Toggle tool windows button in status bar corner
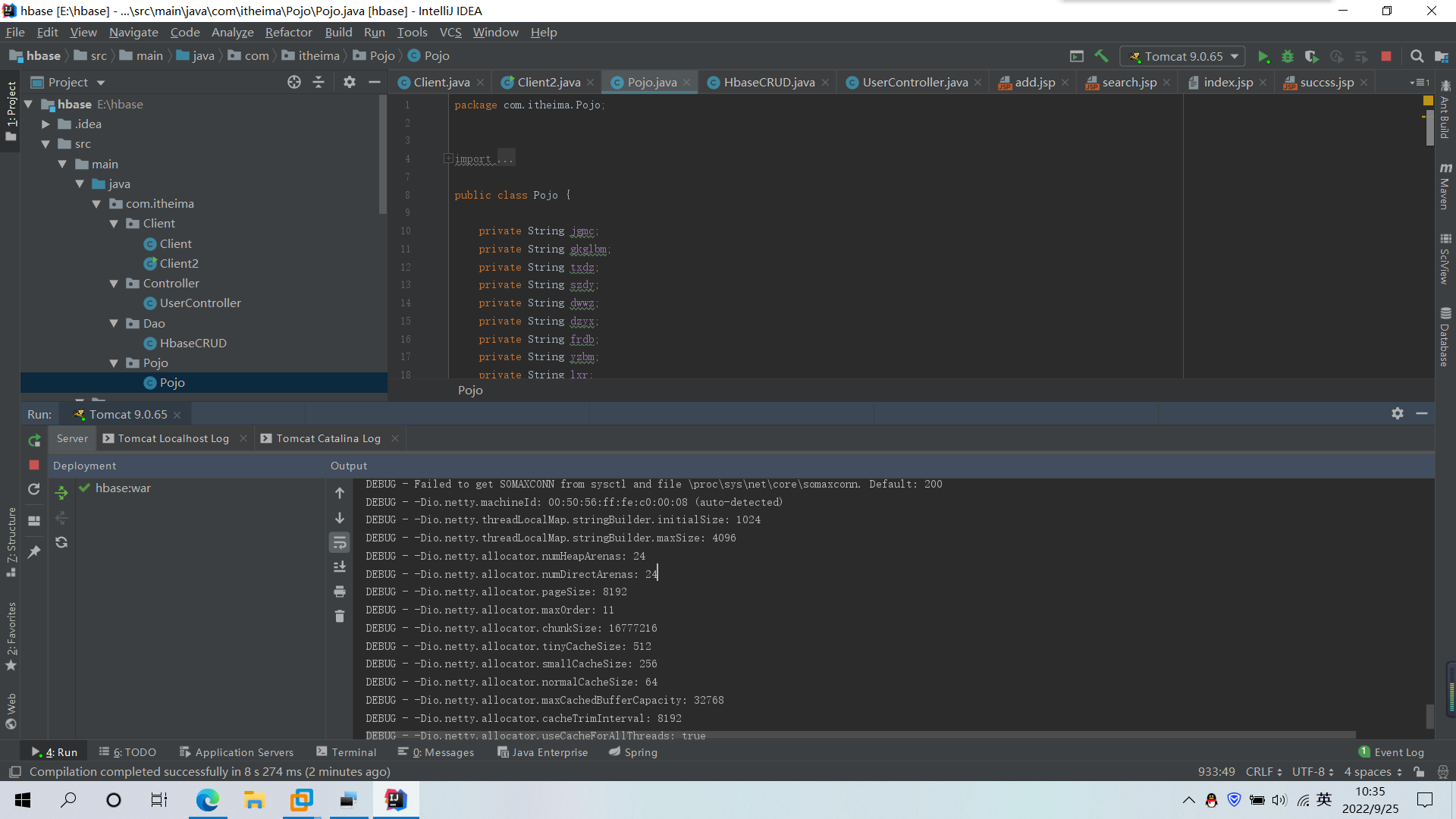The height and width of the screenshot is (819, 1456). click(x=14, y=772)
